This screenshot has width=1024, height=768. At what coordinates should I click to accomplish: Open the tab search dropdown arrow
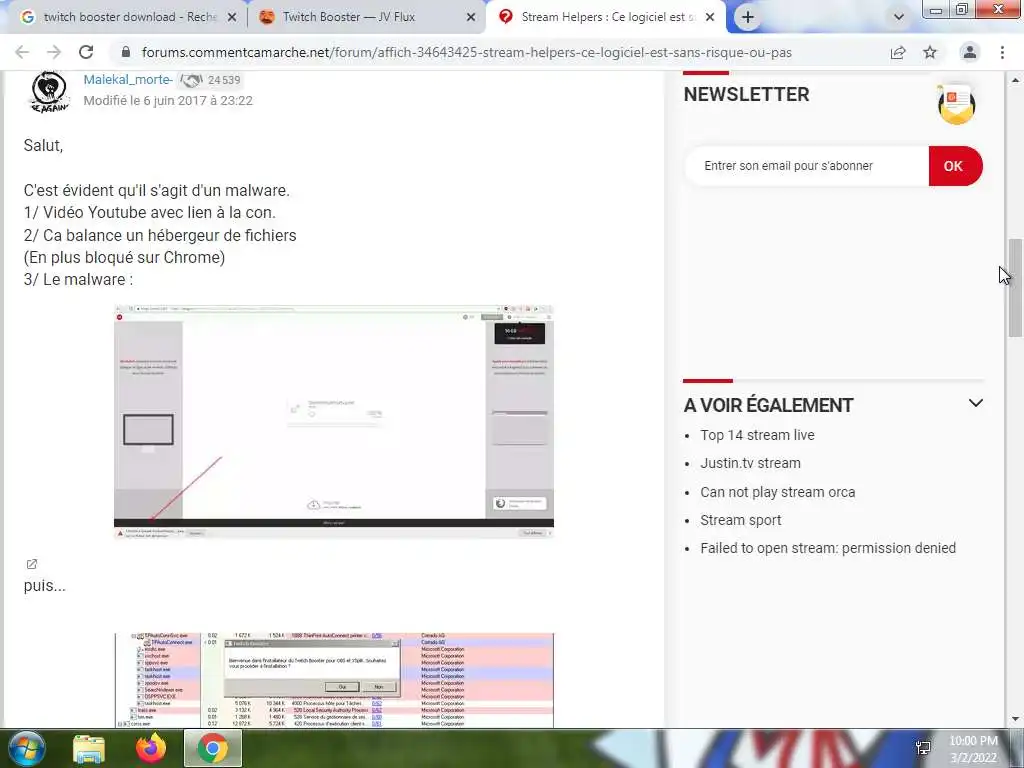click(x=899, y=17)
